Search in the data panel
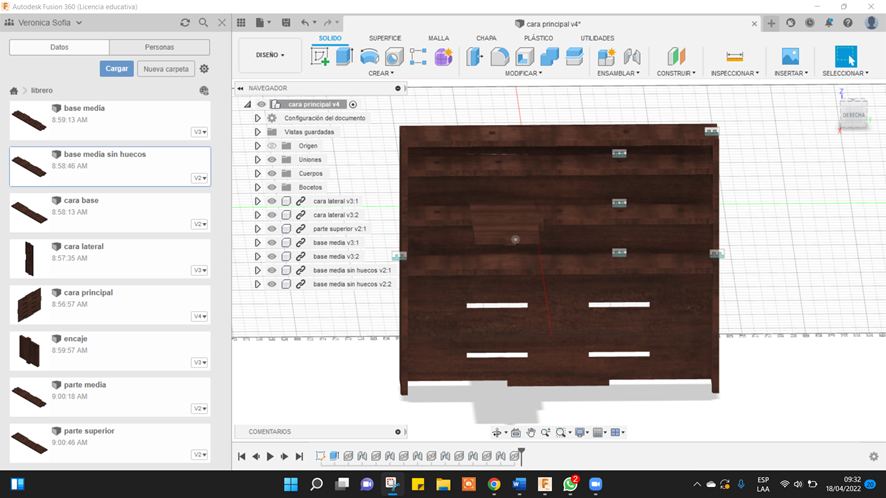The width and height of the screenshot is (886, 498). (x=203, y=23)
